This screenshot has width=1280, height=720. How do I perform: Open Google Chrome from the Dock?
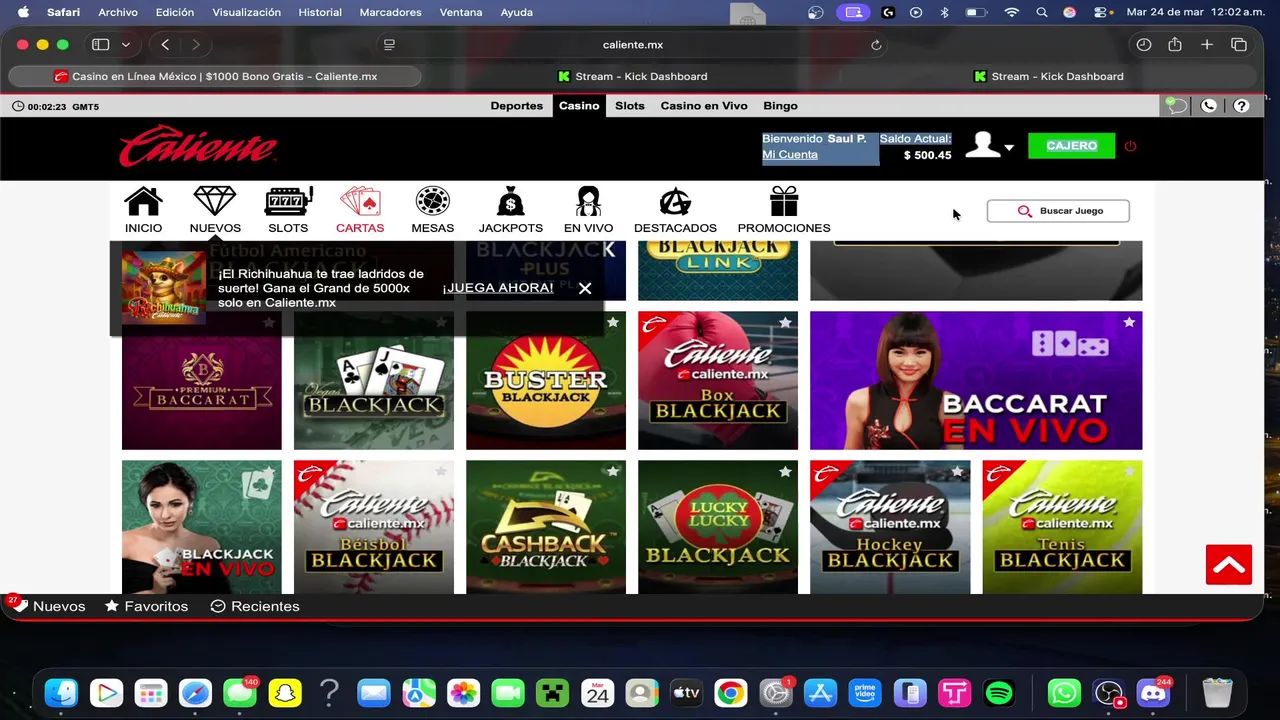pyautogui.click(x=730, y=693)
